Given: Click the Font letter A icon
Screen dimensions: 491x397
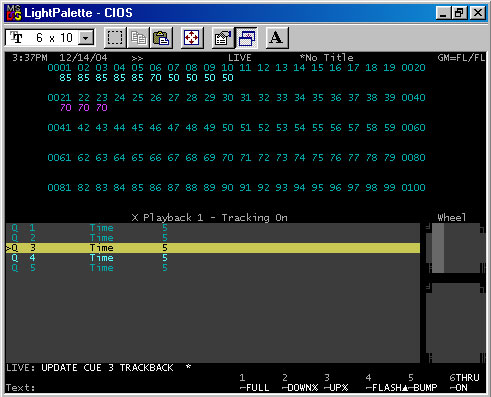Looking at the screenshot, I should click(276, 38).
